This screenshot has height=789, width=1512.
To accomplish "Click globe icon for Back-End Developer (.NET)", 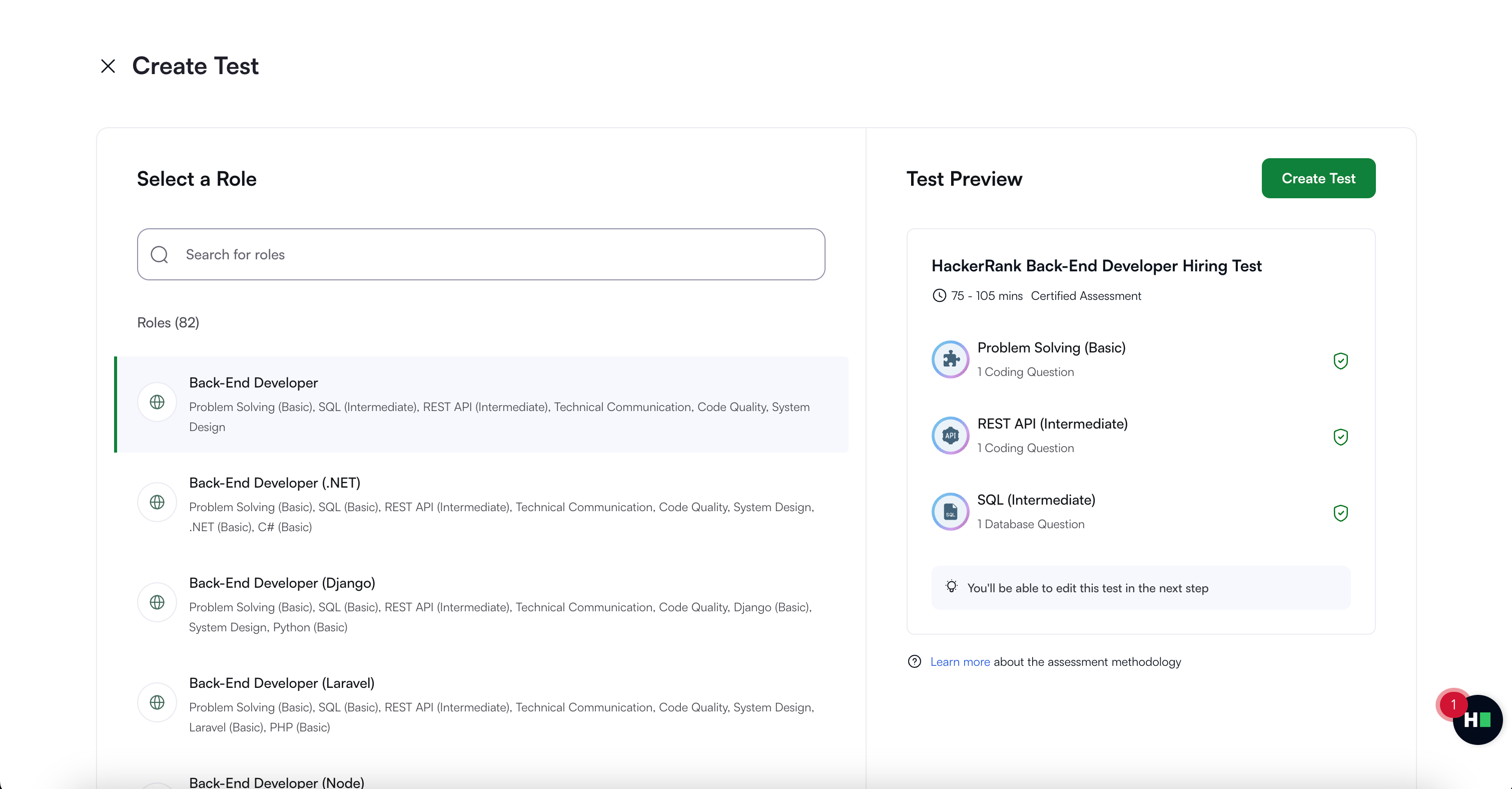I will [x=157, y=502].
